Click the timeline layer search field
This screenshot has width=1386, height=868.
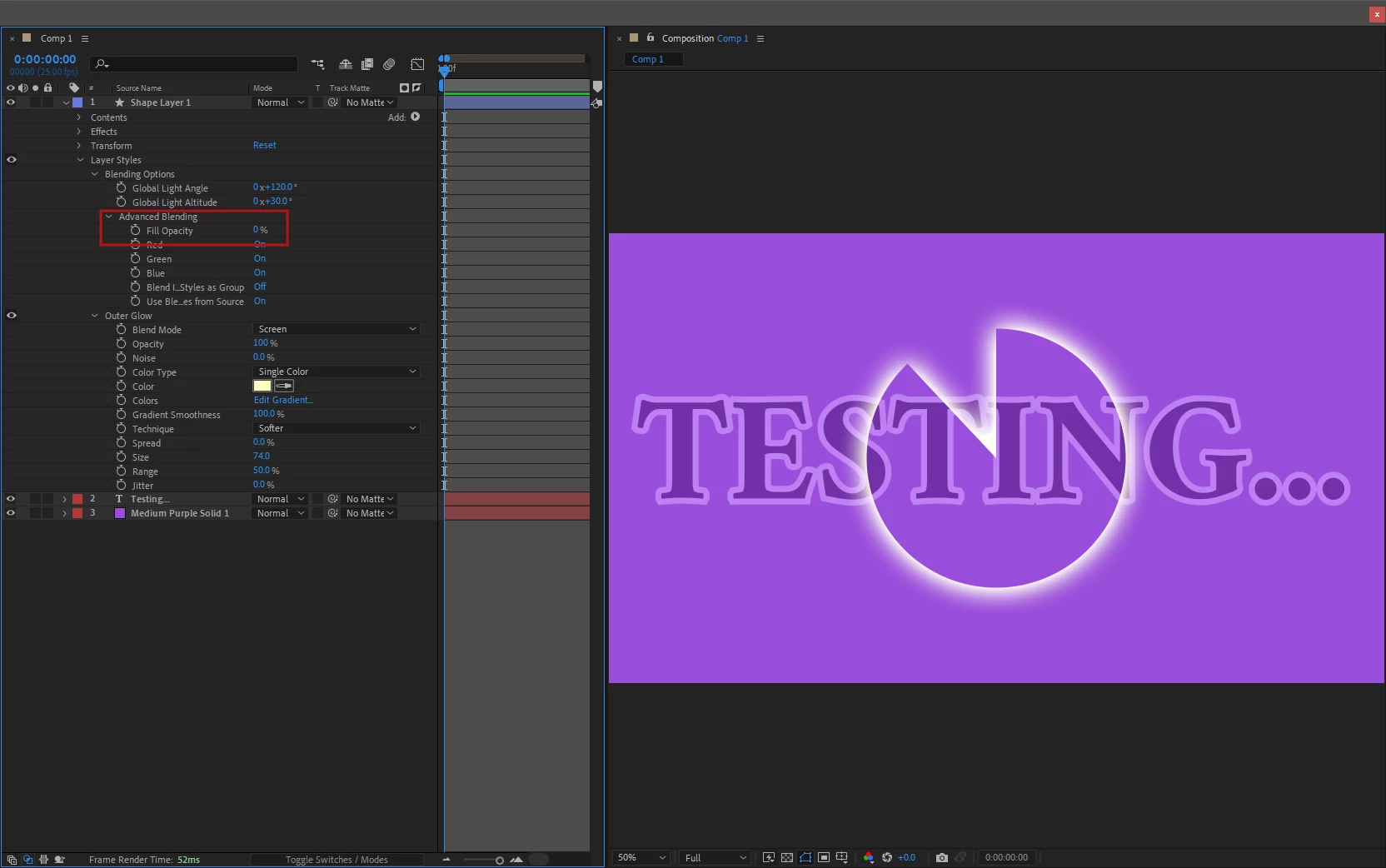click(x=194, y=64)
